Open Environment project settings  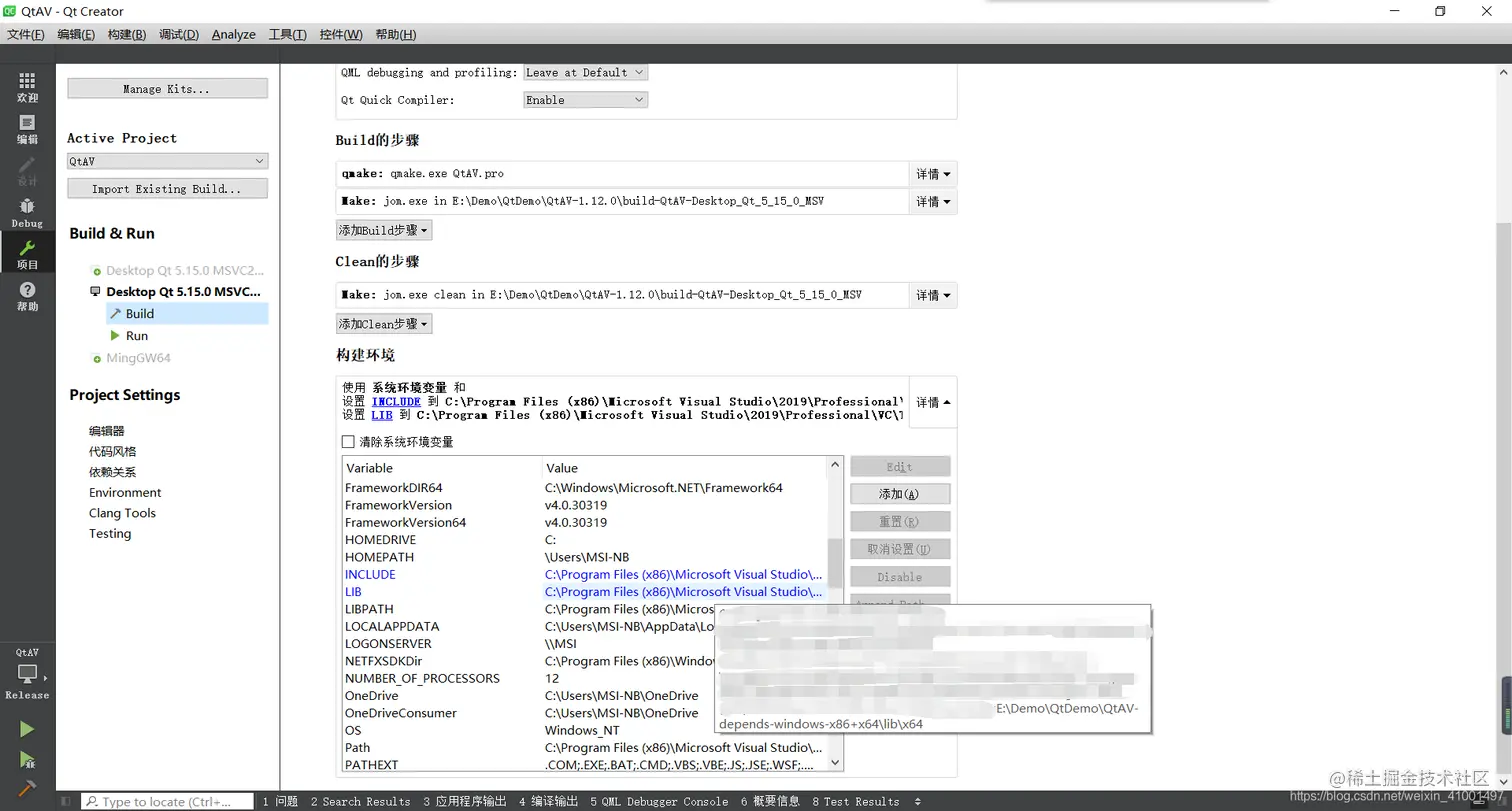(125, 493)
